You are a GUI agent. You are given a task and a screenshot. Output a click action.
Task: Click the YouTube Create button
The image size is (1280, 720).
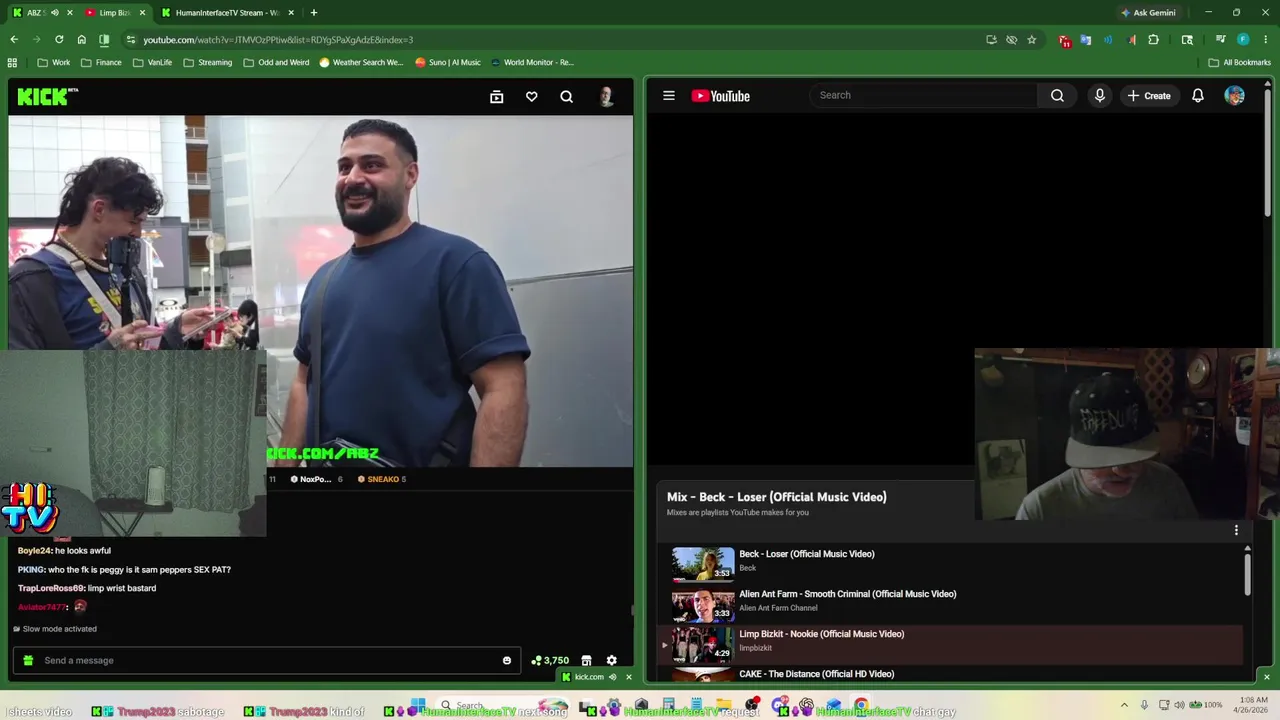(1148, 96)
